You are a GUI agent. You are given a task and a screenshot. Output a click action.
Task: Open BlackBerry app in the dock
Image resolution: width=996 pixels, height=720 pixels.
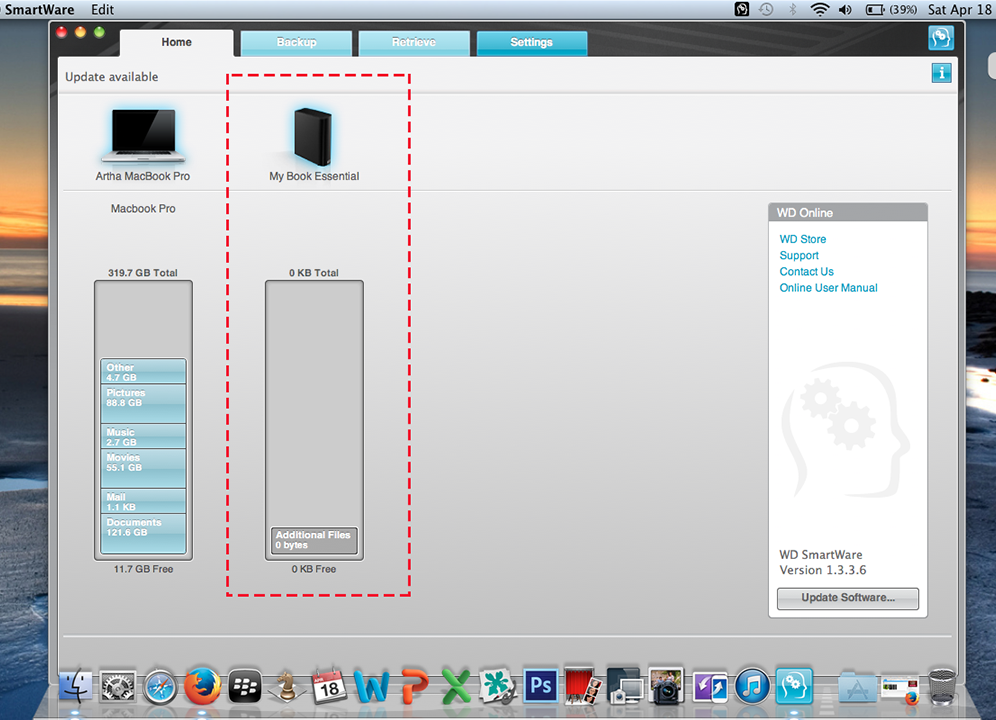coord(245,687)
